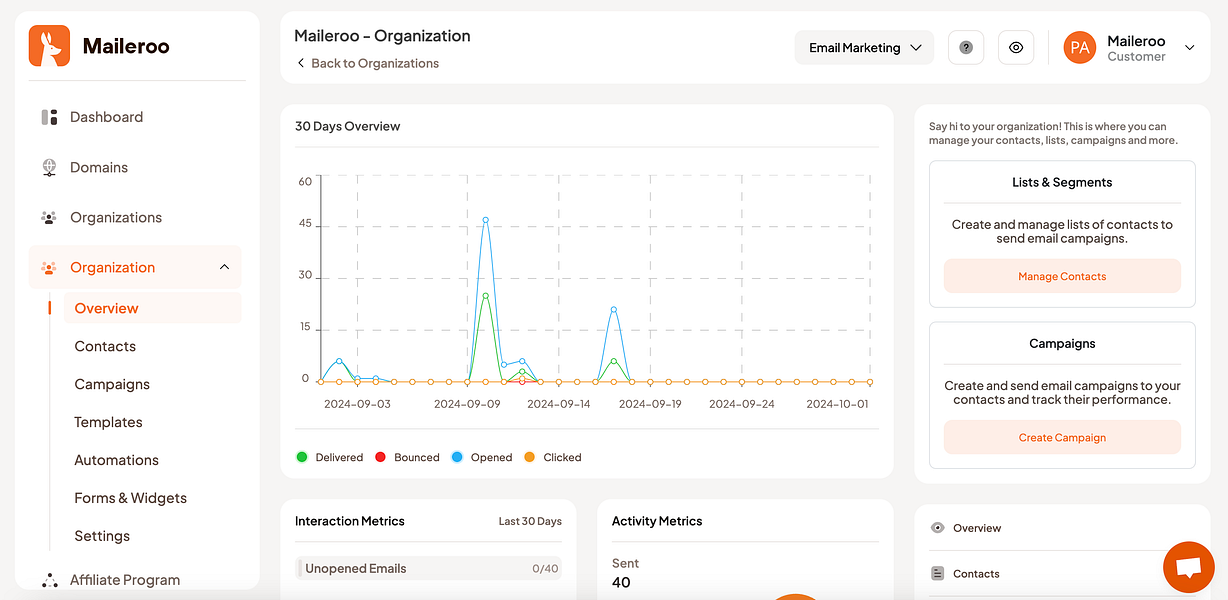Open the Email Marketing dropdown
The image size is (1228, 600).
[865, 48]
